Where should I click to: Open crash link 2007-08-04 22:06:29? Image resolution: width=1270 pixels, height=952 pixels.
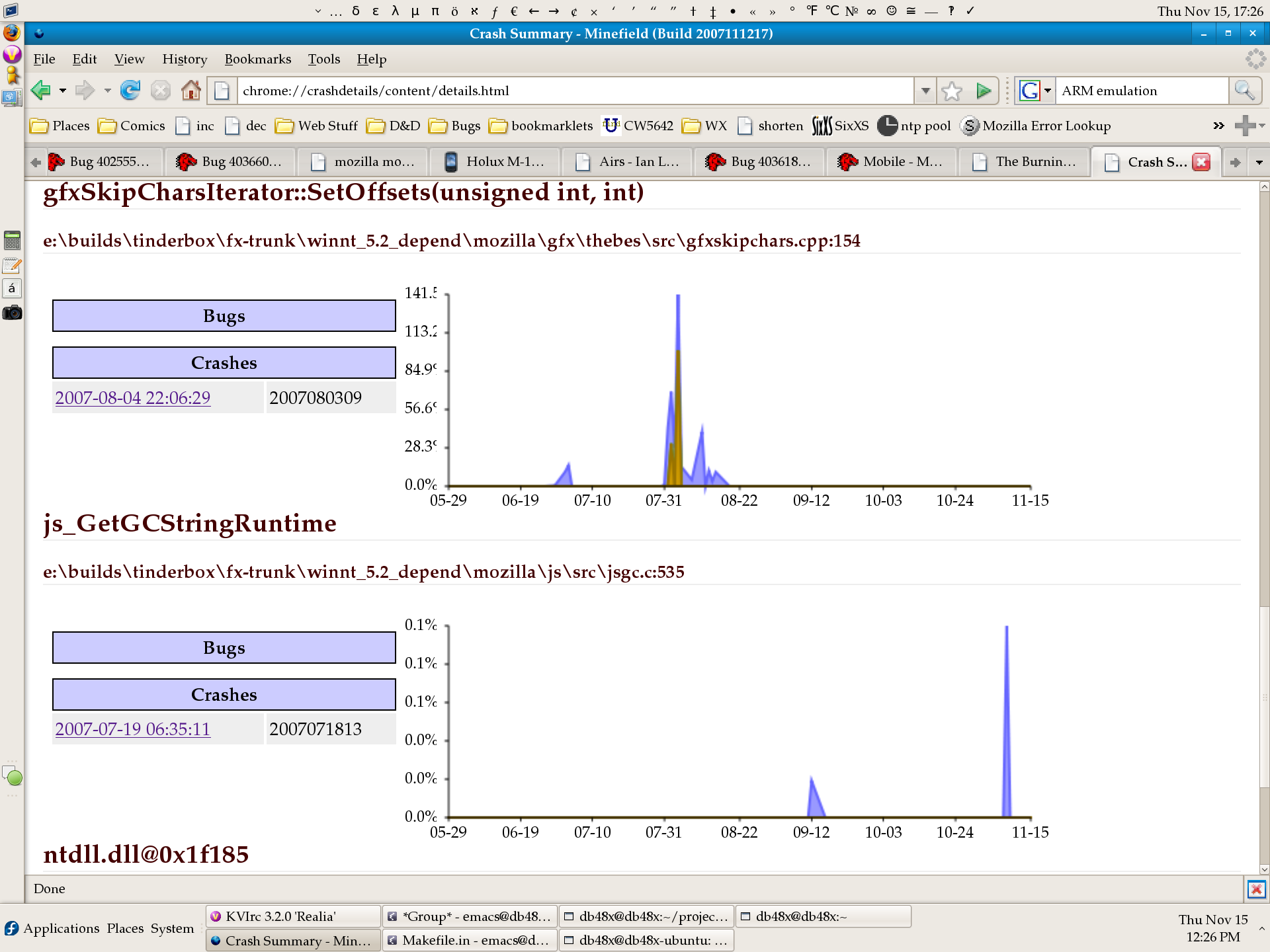133,398
